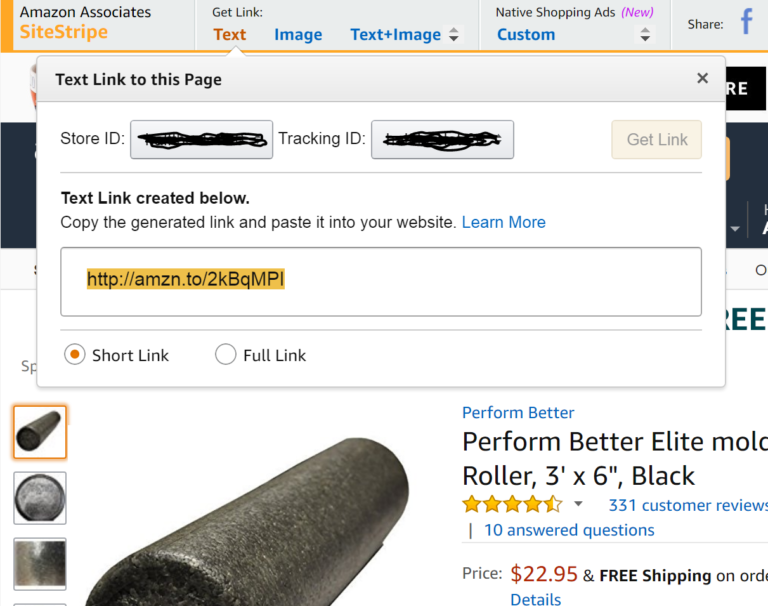Open the Learn More link

pos(504,222)
